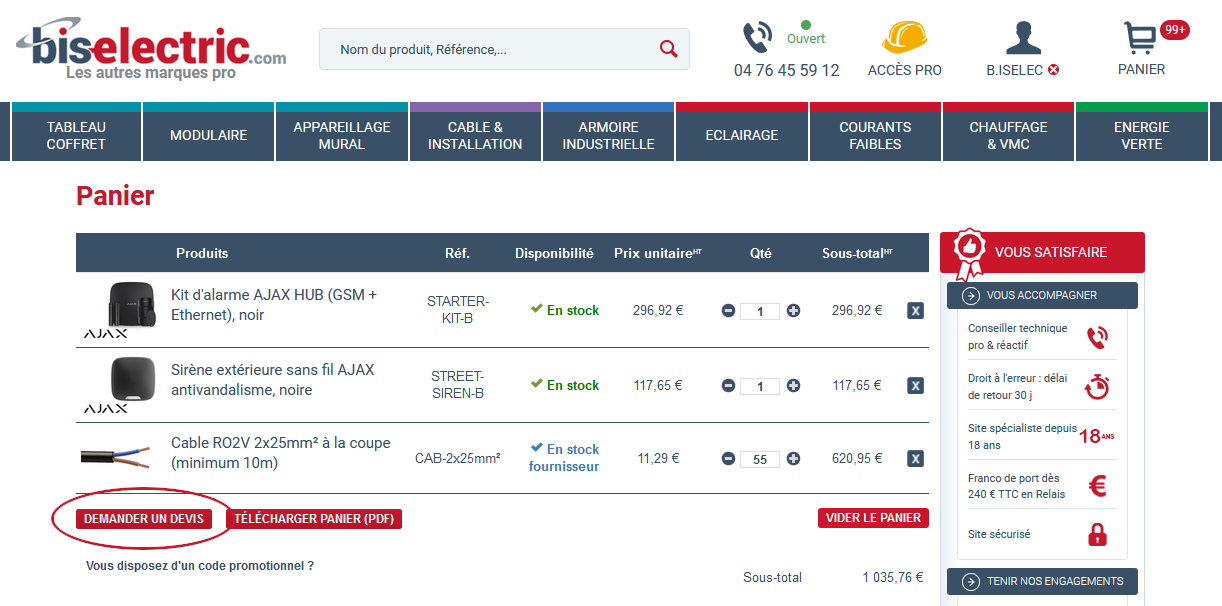1222x606 pixels.
Task: Increase quantity of Sirène extérieure AJAX
Action: tap(794, 385)
